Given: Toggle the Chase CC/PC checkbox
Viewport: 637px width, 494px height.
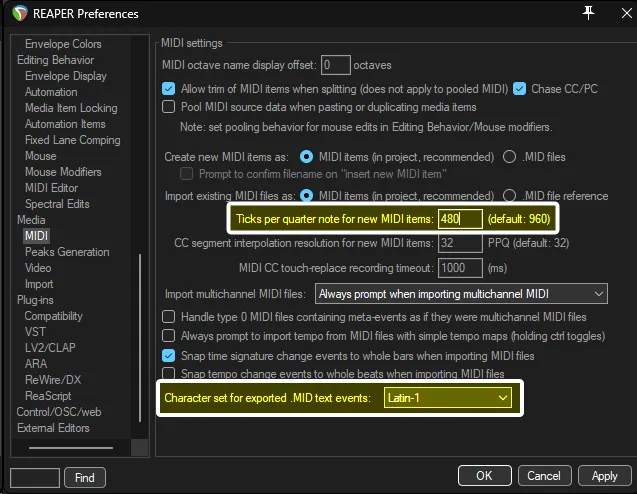Looking at the screenshot, I should point(519,89).
